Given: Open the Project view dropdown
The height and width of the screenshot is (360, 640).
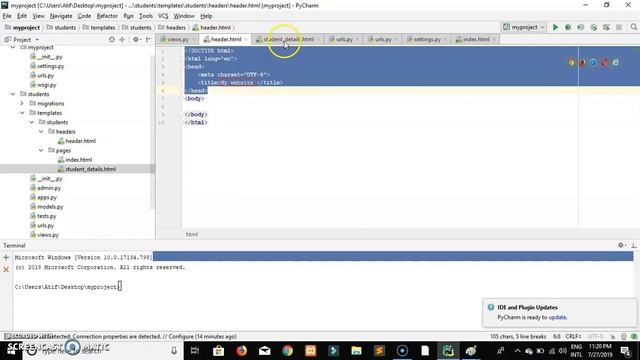Looking at the screenshot, I should tap(22, 40).
